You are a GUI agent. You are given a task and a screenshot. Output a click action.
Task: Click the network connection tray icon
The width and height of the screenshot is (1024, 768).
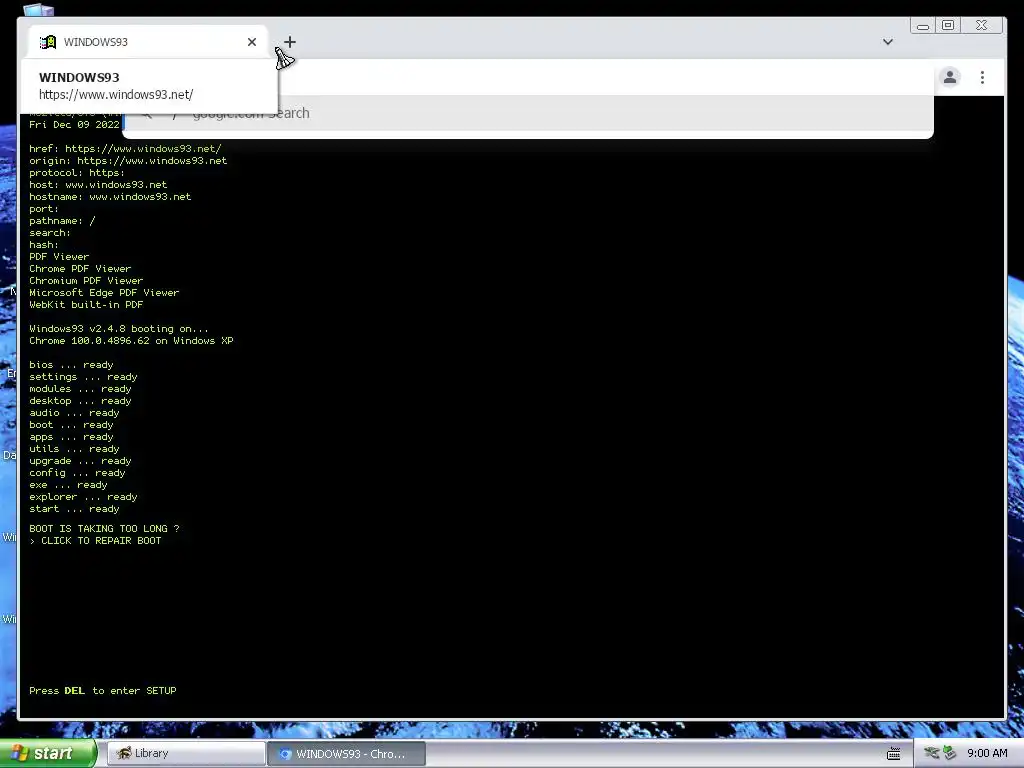coord(932,753)
